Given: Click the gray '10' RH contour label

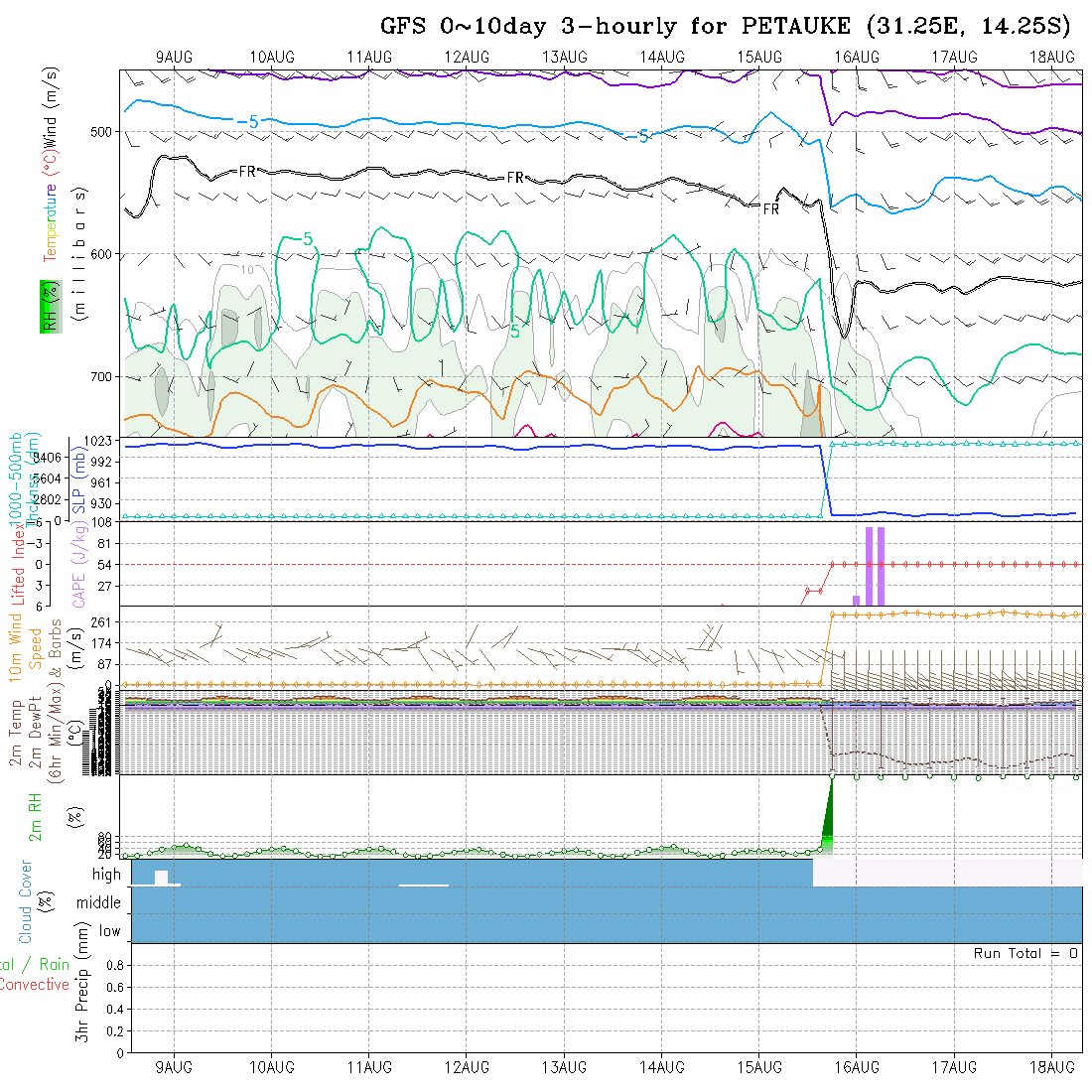Looking at the screenshot, I should [x=248, y=269].
